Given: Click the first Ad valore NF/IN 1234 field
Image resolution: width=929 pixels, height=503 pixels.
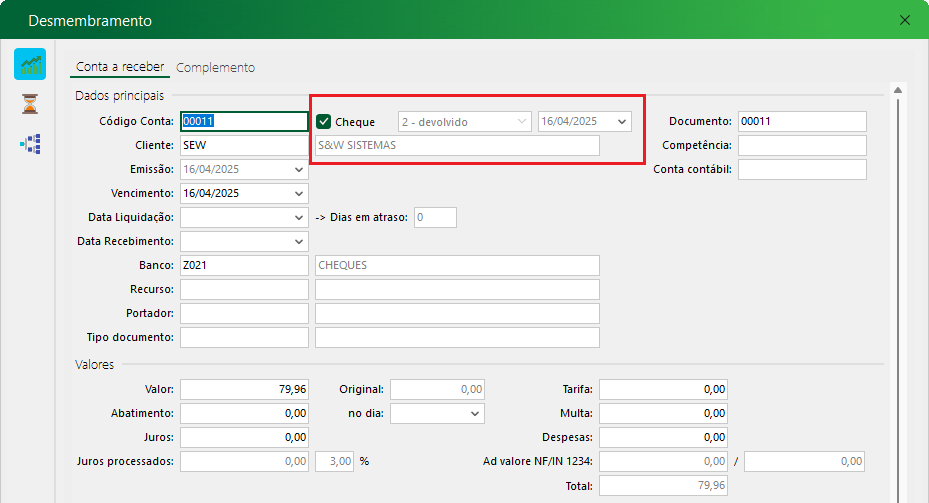Looking at the screenshot, I should (x=664, y=462).
